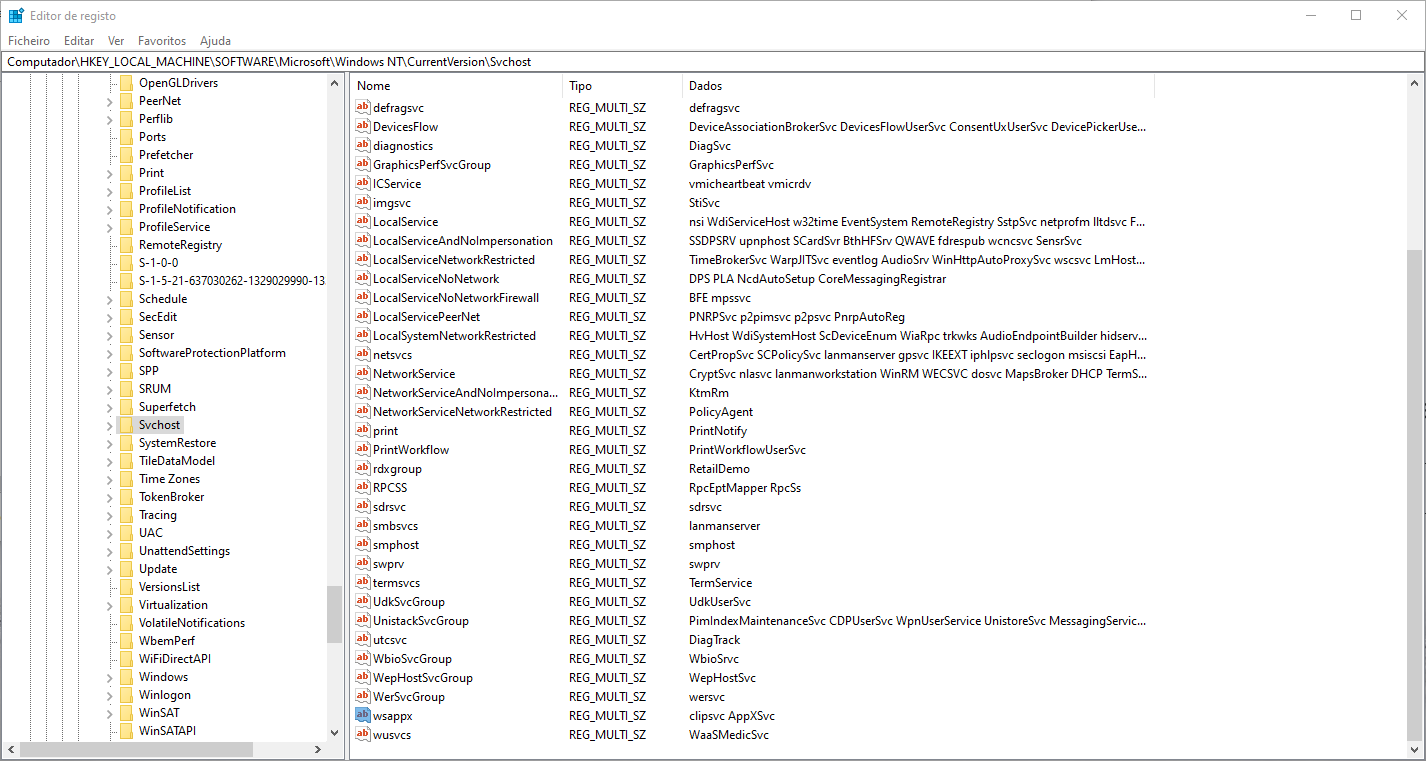This screenshot has height=761, width=1426.
Task: Select the SoftwareProtectionPlatform key
Action: tap(212, 353)
